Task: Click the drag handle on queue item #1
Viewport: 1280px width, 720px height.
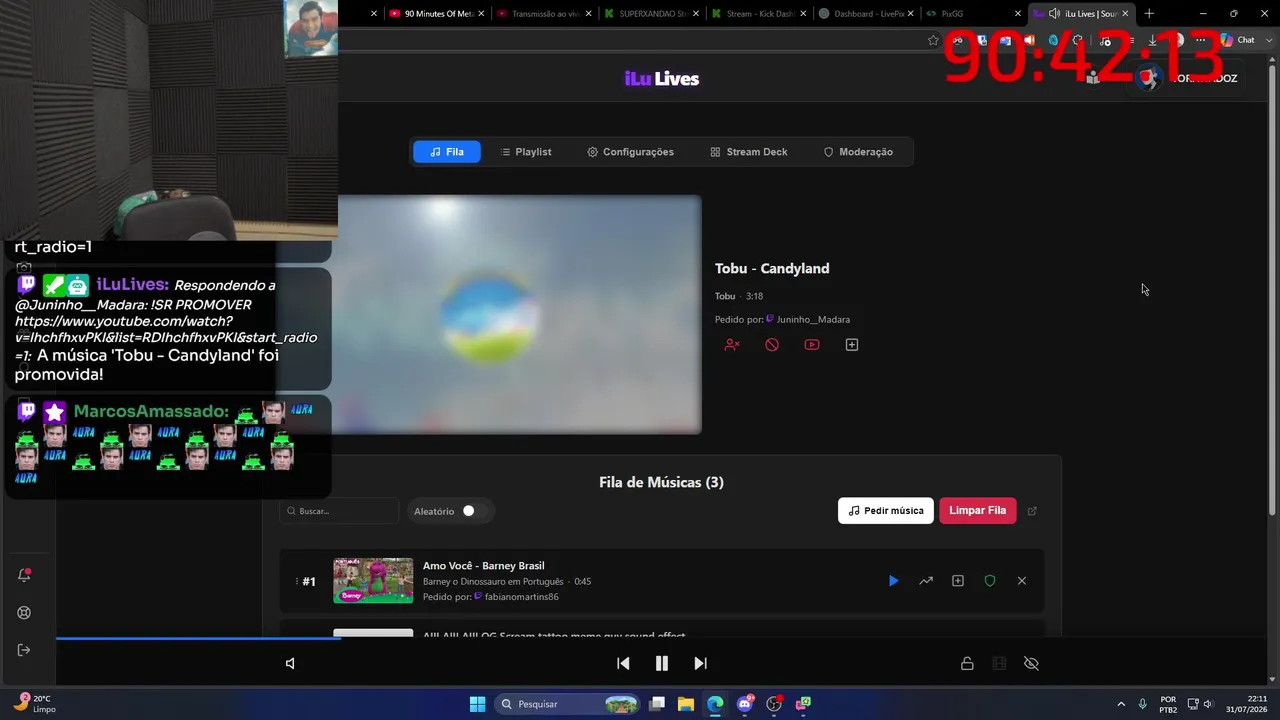Action: [x=297, y=581]
